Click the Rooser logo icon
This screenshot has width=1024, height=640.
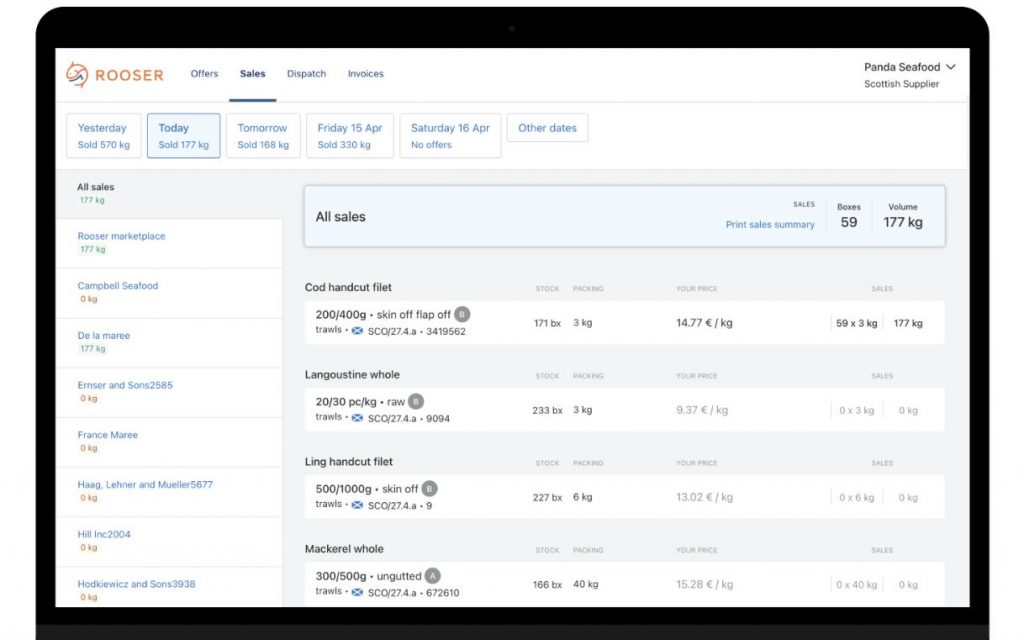pos(77,74)
